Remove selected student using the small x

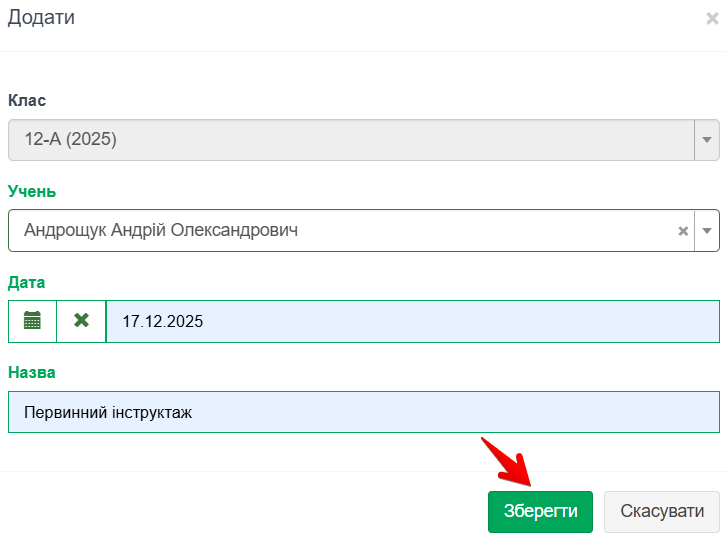click(x=683, y=231)
